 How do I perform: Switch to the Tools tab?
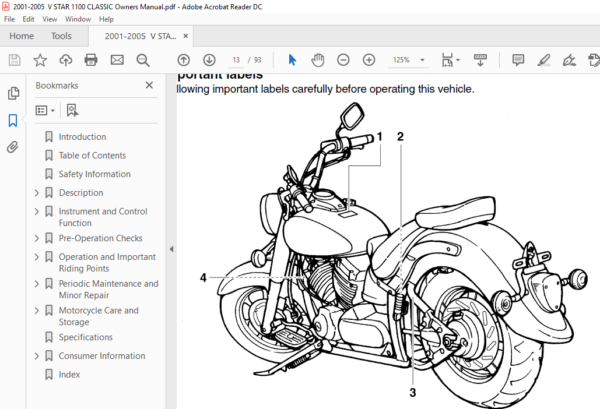click(61, 36)
